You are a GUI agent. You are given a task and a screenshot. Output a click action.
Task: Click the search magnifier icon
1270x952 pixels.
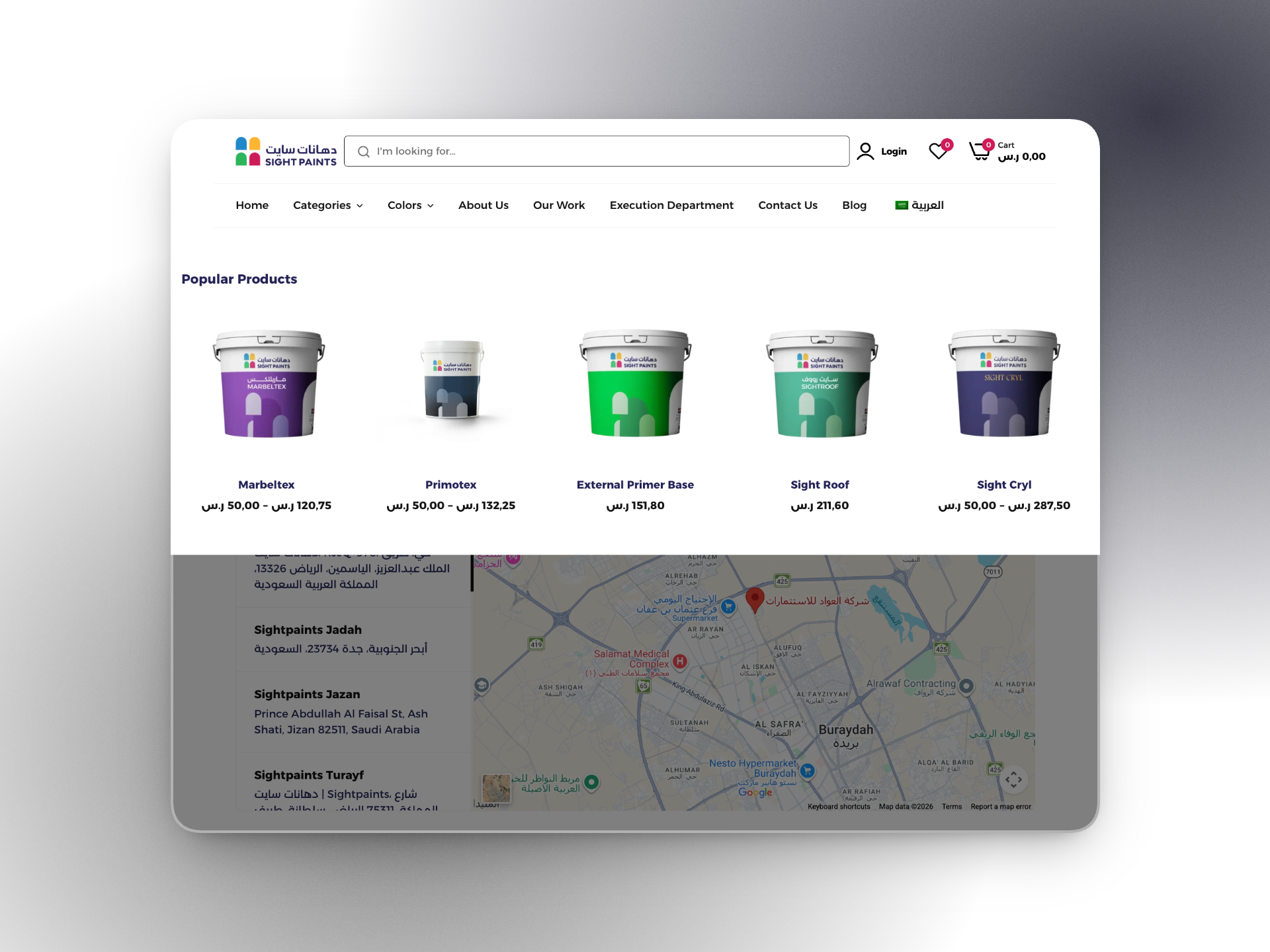coord(364,151)
